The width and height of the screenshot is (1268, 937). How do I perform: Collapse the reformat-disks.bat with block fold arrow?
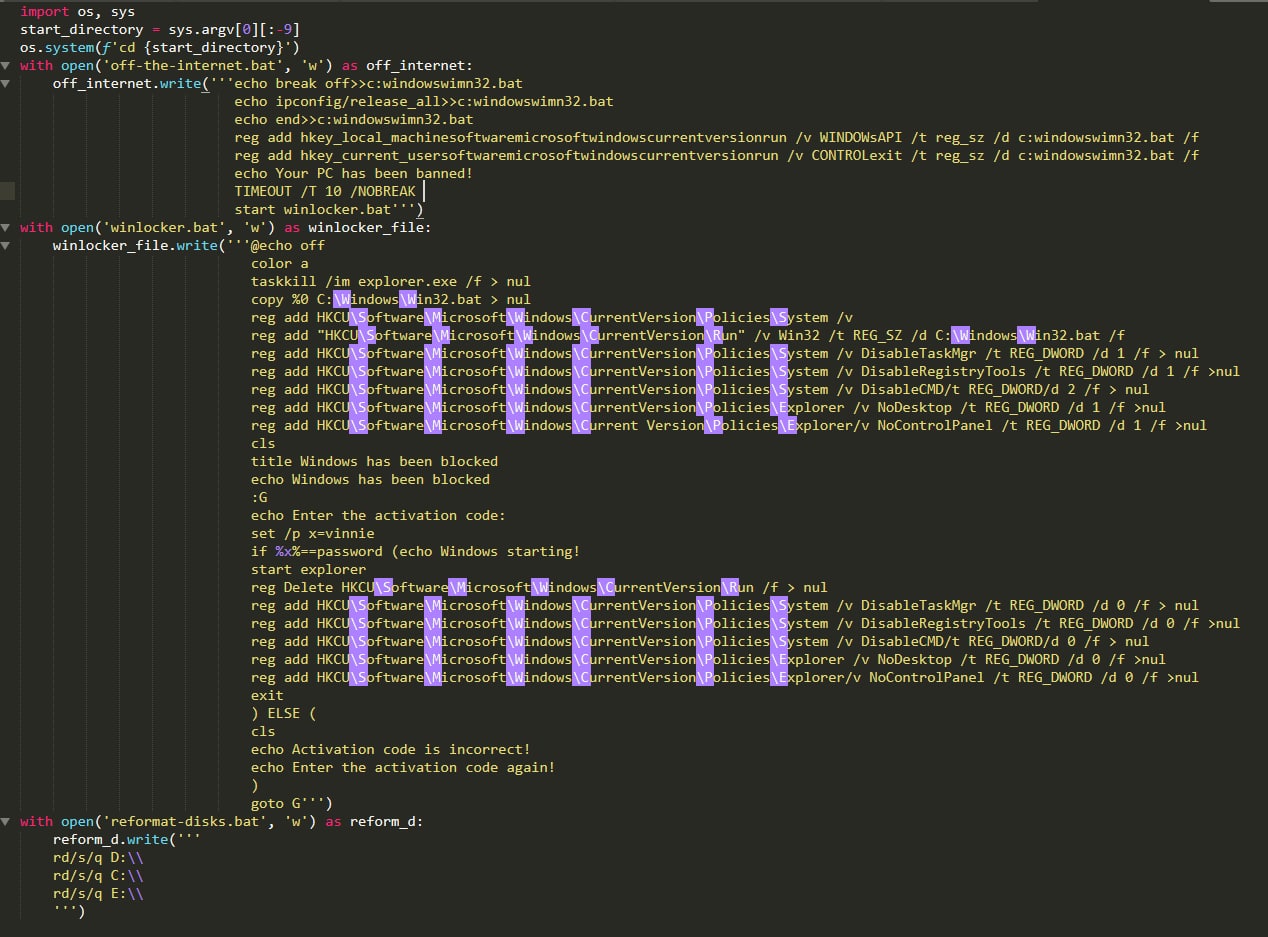pos(7,822)
